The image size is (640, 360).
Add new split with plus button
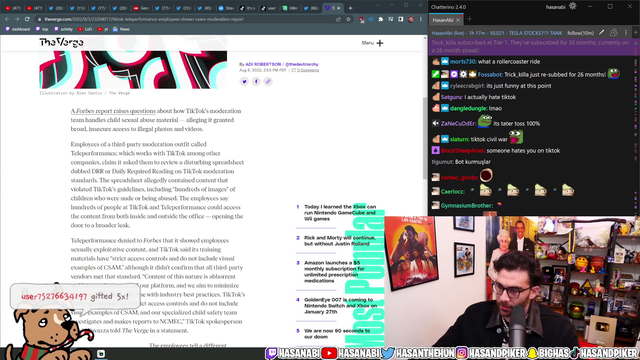[636, 33]
